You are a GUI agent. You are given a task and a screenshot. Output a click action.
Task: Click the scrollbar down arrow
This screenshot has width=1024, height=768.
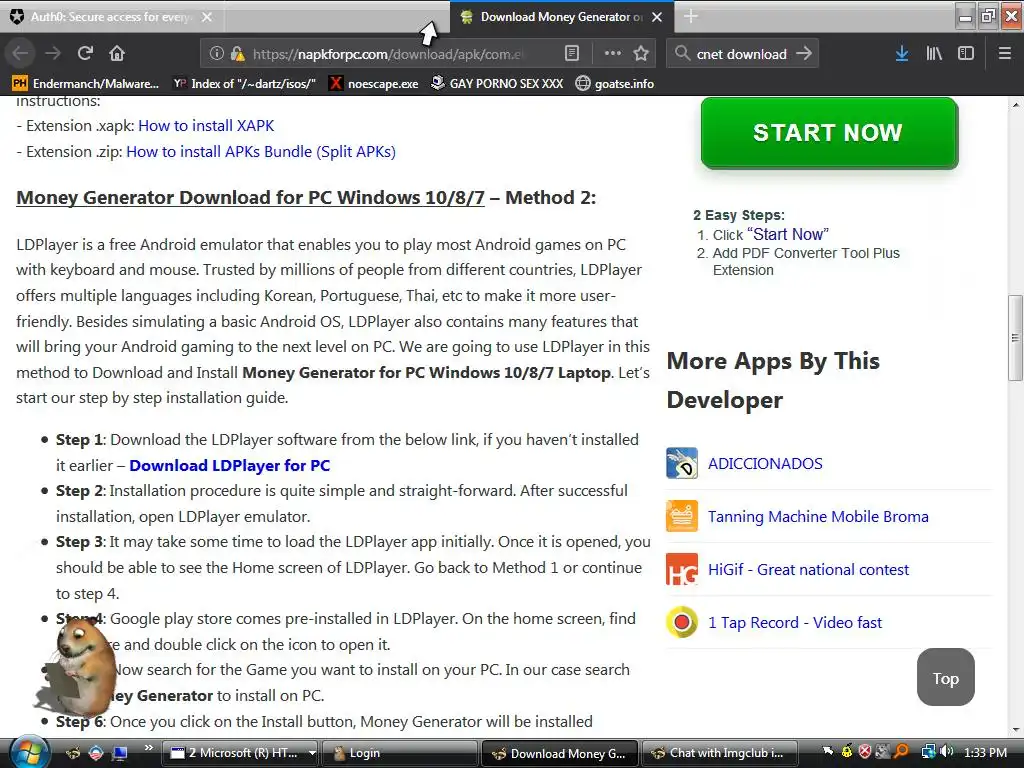pyautogui.click(x=1015, y=730)
